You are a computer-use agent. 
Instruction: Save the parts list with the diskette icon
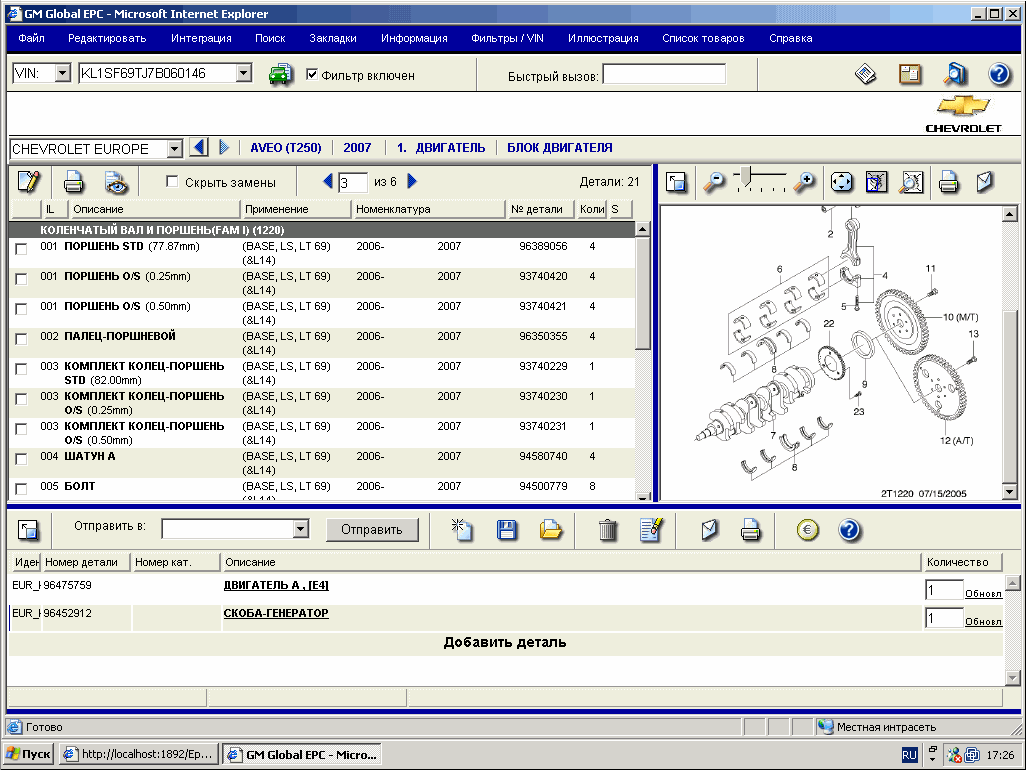(x=507, y=530)
